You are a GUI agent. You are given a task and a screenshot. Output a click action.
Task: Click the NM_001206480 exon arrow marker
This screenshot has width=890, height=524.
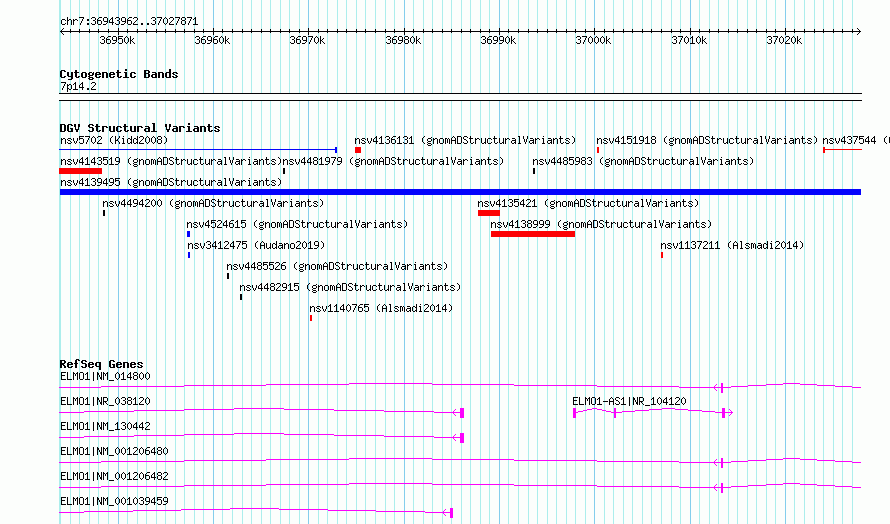[x=719, y=463]
